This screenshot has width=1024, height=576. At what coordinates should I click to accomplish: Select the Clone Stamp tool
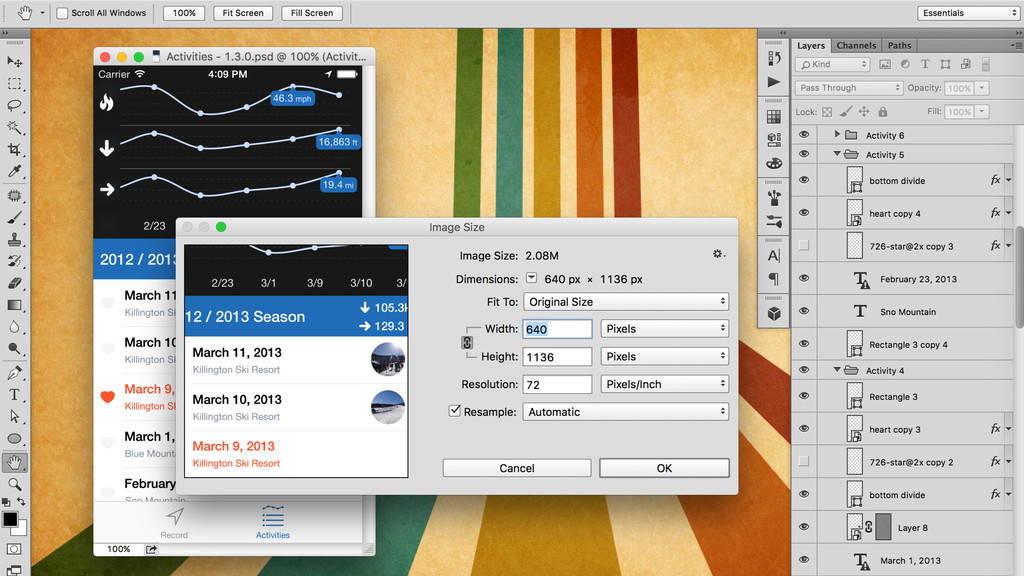coord(14,240)
